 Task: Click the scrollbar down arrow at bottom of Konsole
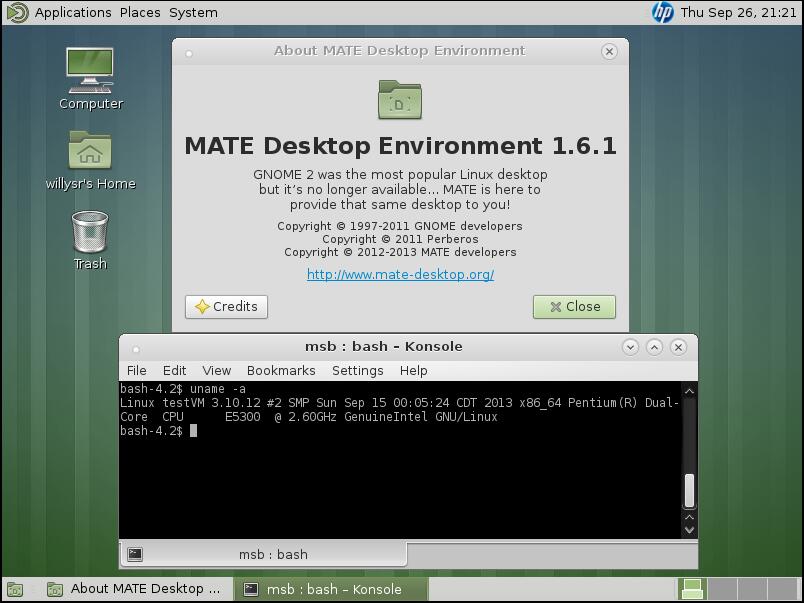(690, 530)
